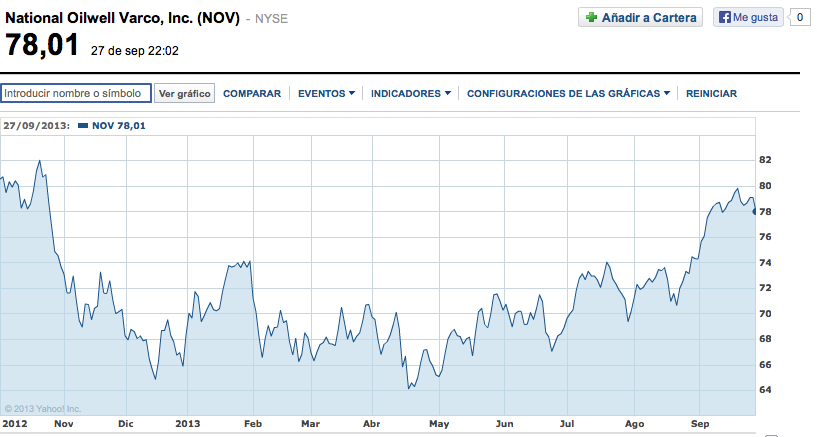
Task: Click the Ago label on time axis
Action: 635,423
